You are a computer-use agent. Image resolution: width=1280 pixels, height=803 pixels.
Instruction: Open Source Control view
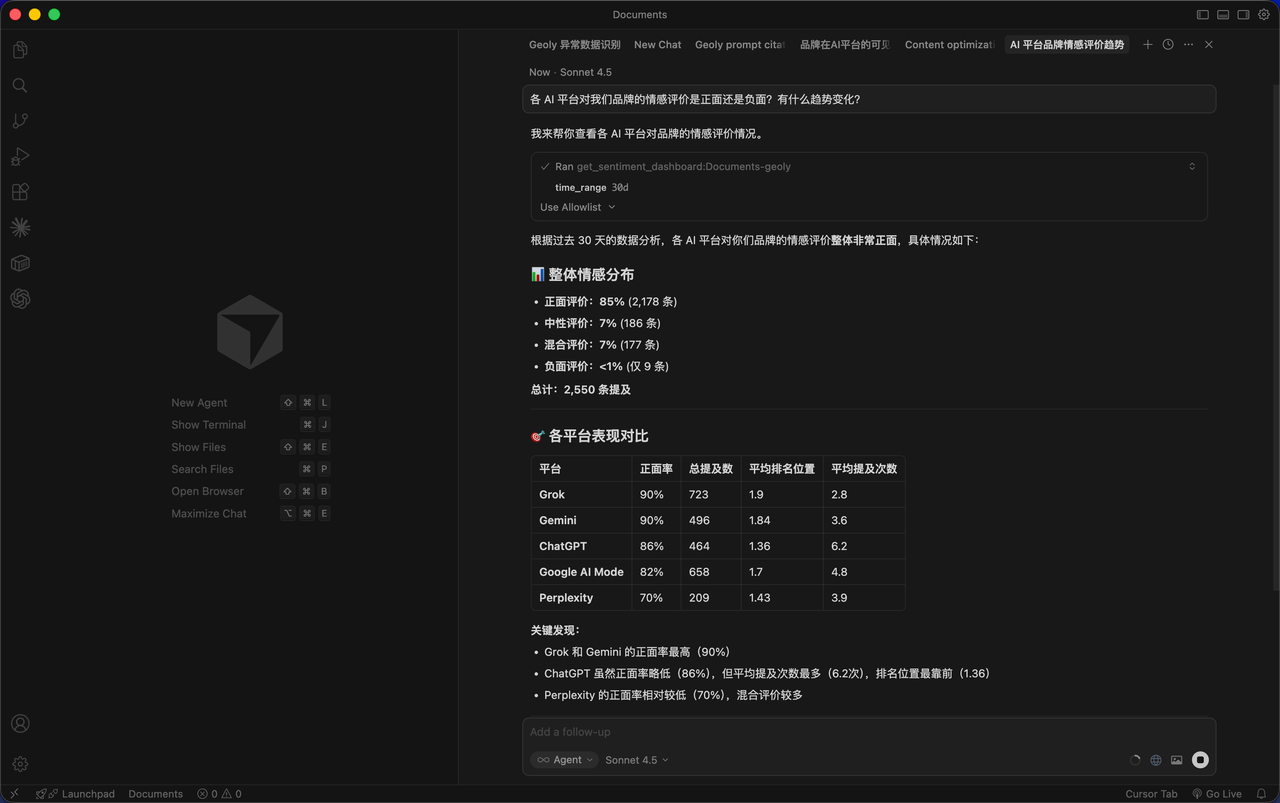coord(20,121)
